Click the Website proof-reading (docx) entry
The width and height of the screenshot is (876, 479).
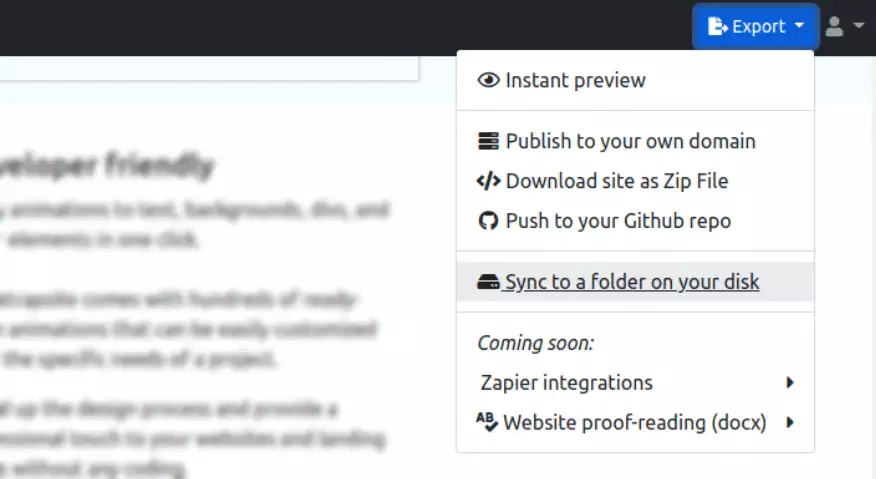634,423
